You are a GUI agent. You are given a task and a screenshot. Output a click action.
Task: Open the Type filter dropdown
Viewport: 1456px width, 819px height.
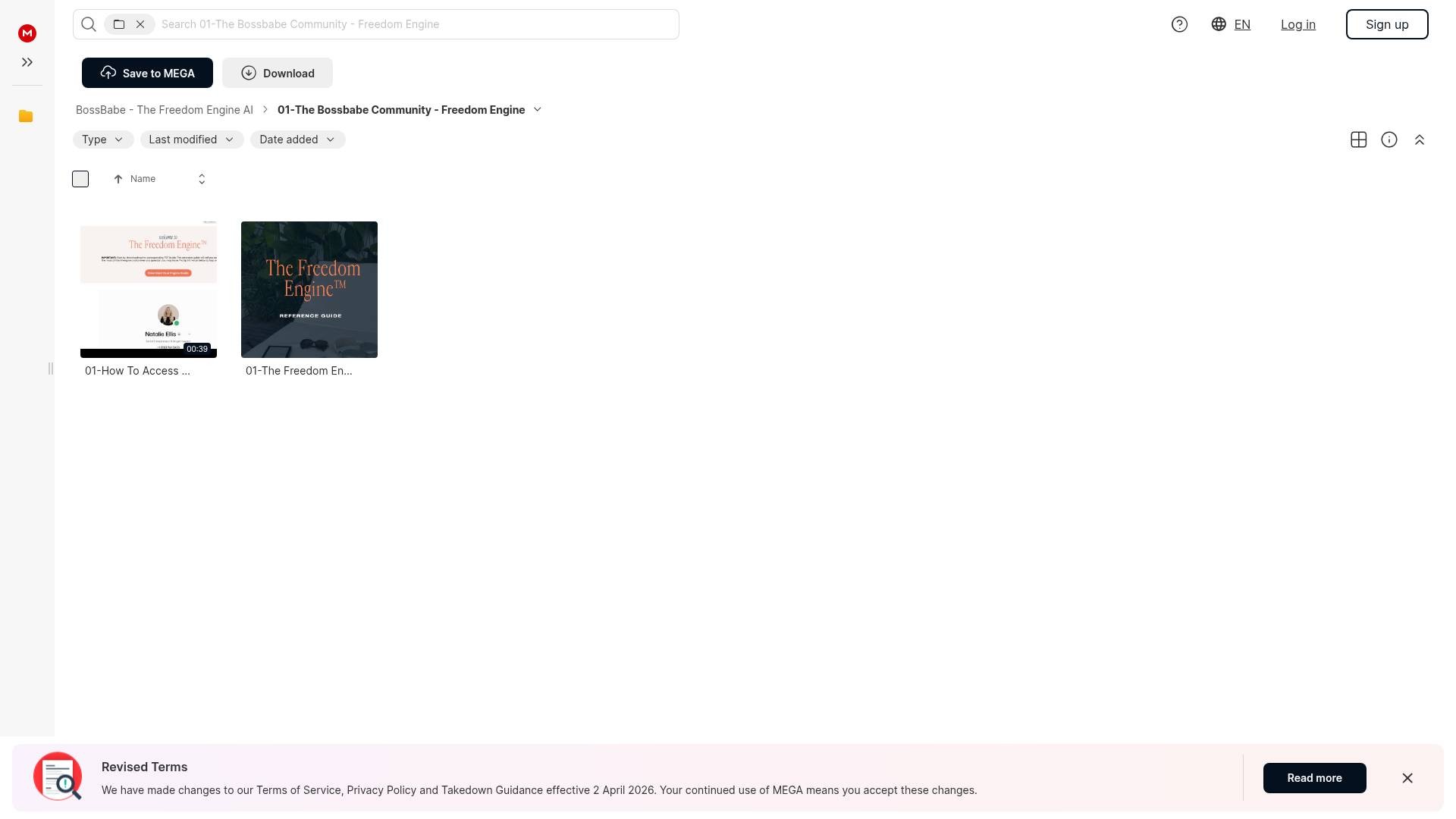(103, 140)
